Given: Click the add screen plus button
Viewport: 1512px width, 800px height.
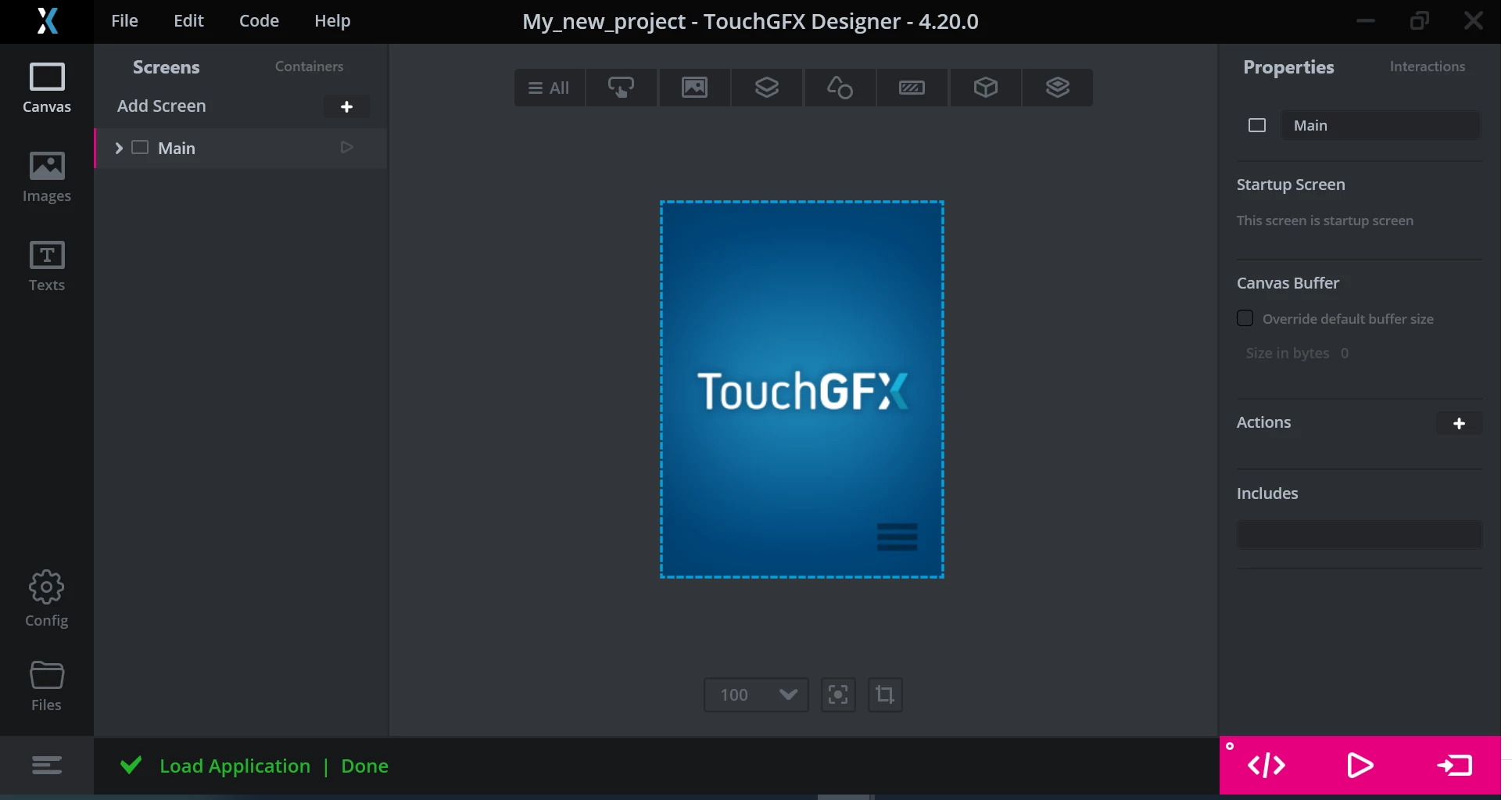Looking at the screenshot, I should point(347,106).
